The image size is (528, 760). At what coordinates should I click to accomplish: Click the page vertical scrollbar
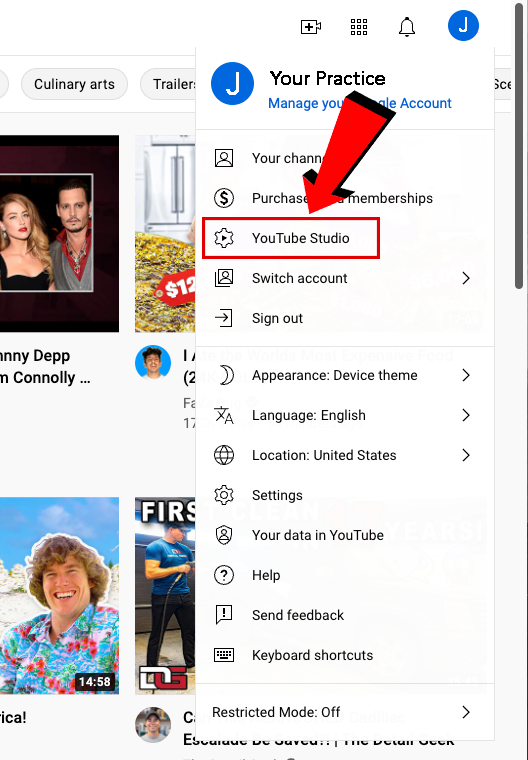click(519, 145)
